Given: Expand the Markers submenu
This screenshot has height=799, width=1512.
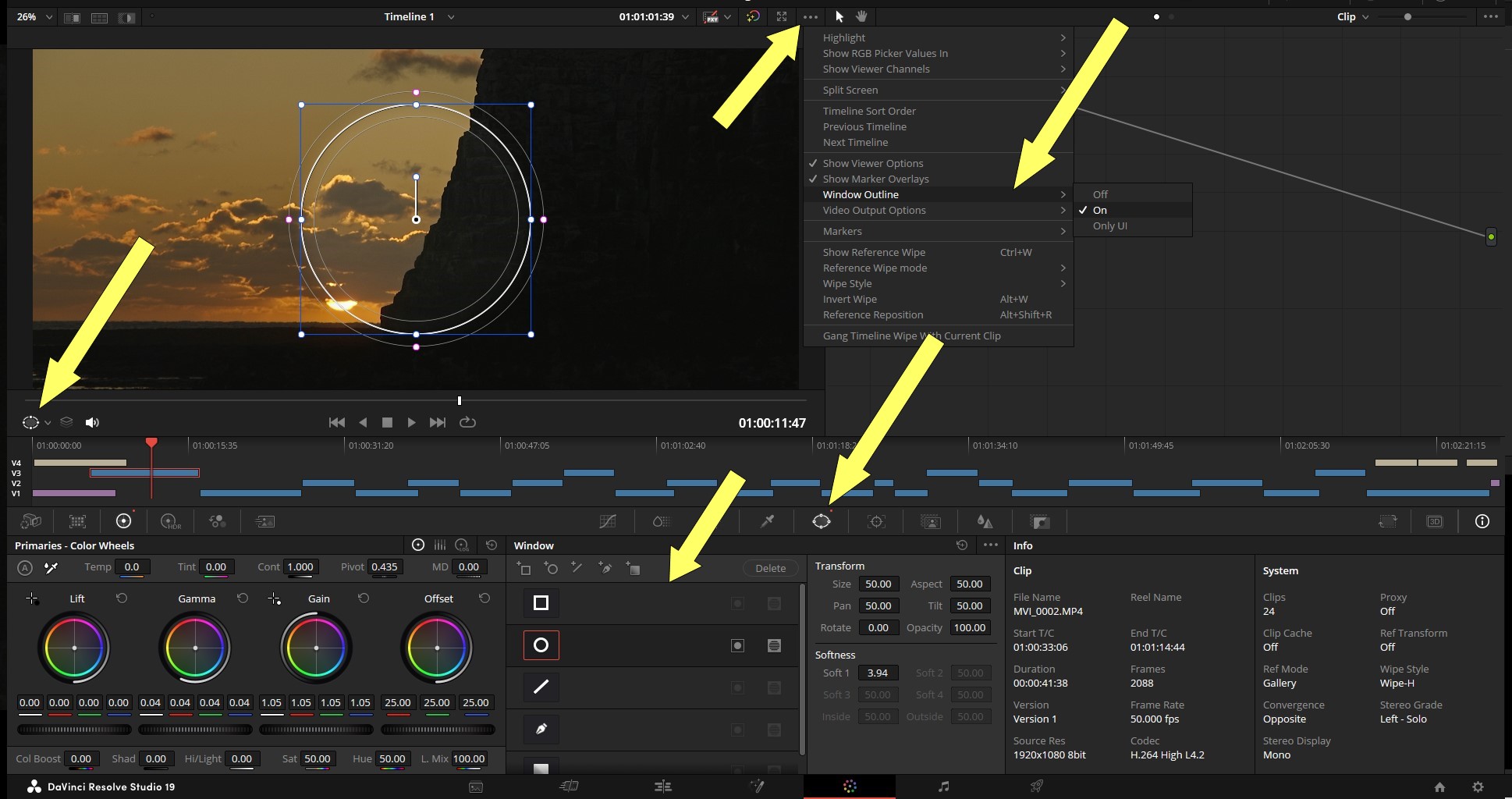Looking at the screenshot, I should pos(939,231).
